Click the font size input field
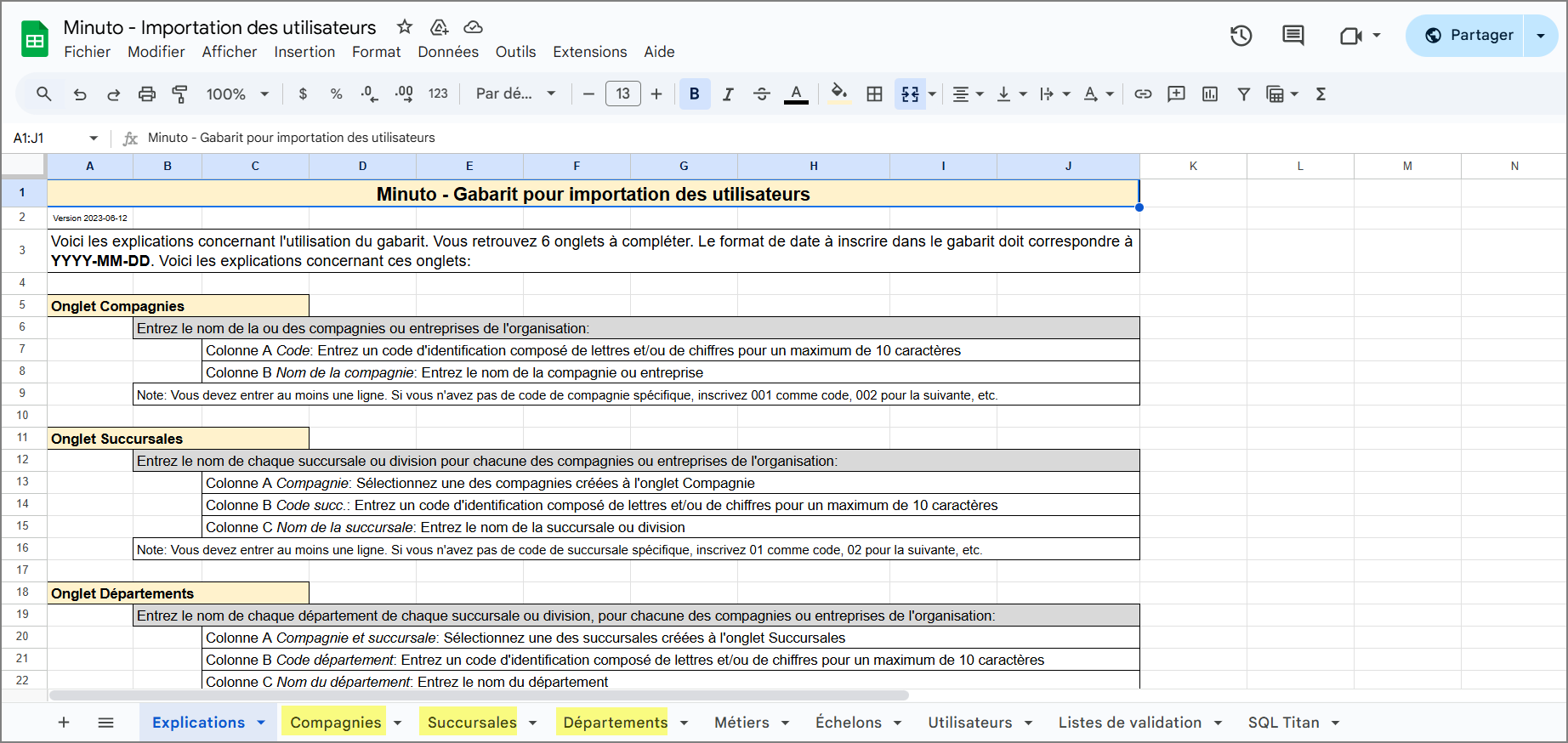Viewport: 1568px width, 743px height. [623, 94]
